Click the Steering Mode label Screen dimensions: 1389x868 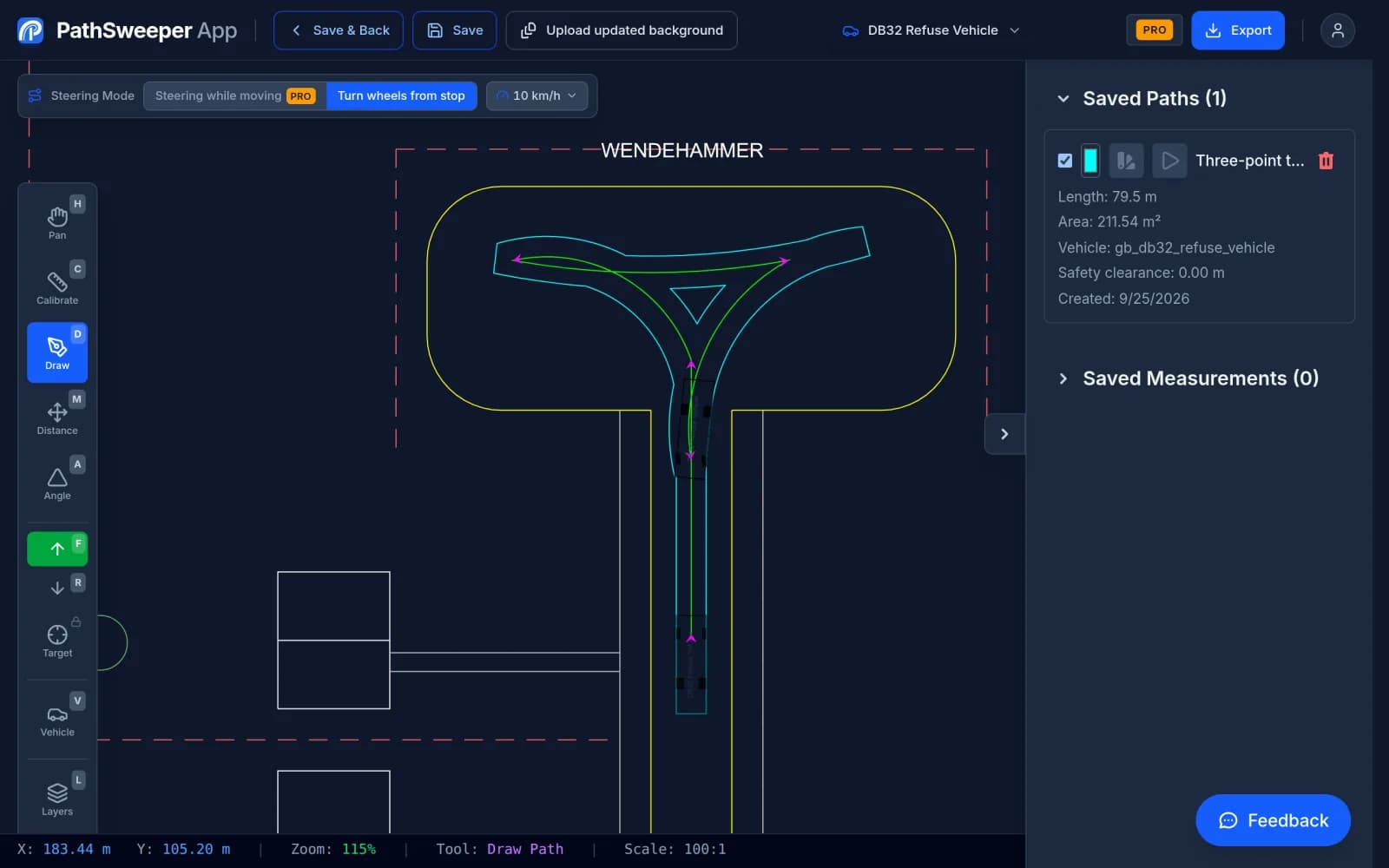pyautogui.click(x=92, y=95)
